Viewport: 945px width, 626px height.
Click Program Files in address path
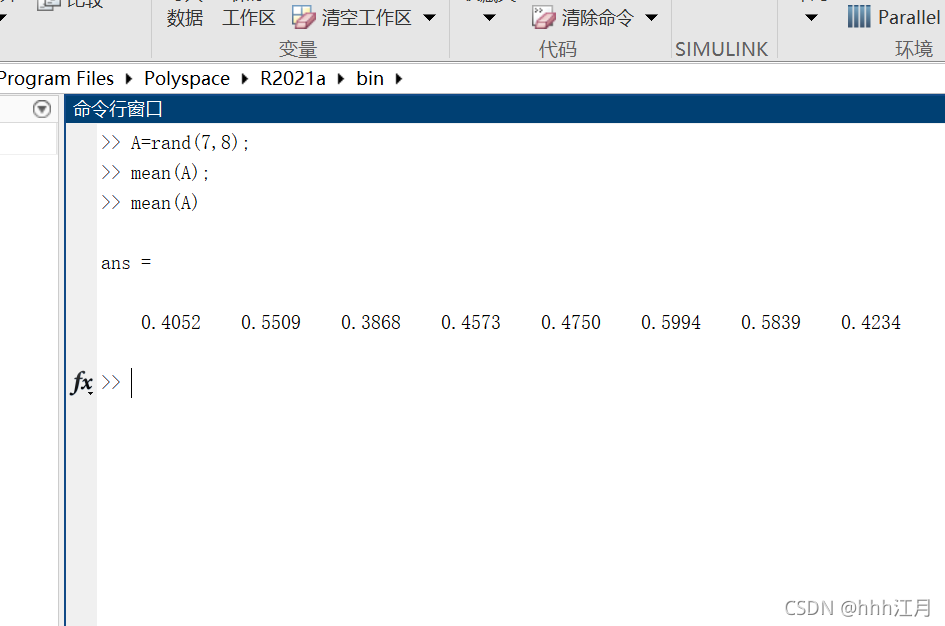click(x=57, y=78)
